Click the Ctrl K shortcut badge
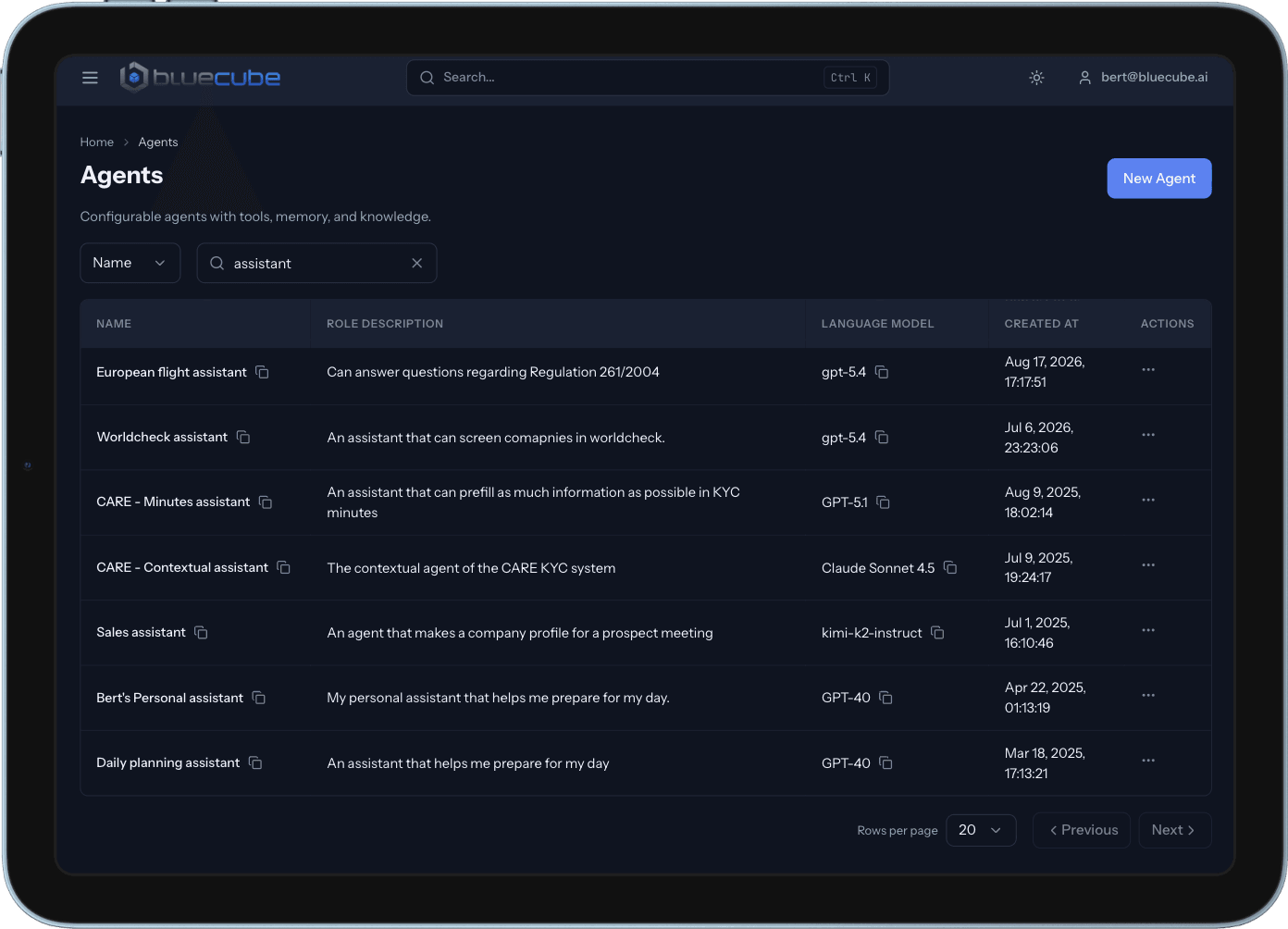 click(x=850, y=78)
